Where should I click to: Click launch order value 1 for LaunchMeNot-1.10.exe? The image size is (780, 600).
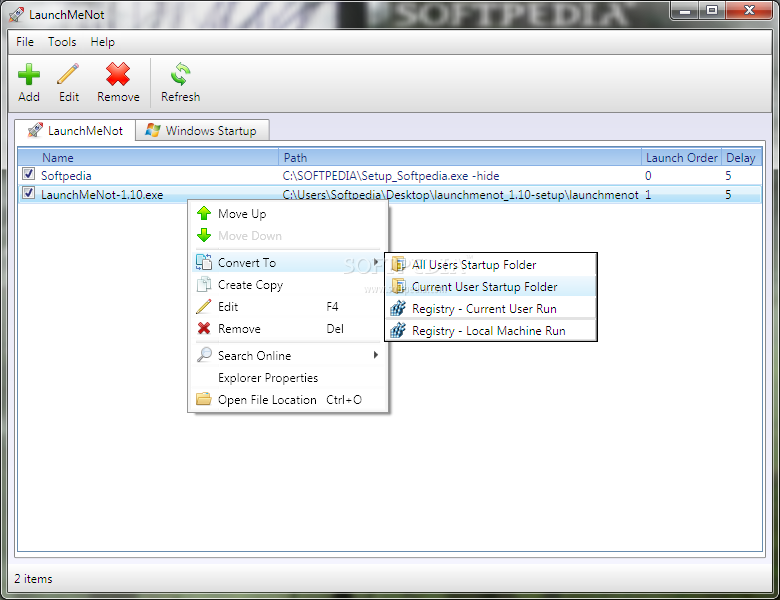click(648, 195)
